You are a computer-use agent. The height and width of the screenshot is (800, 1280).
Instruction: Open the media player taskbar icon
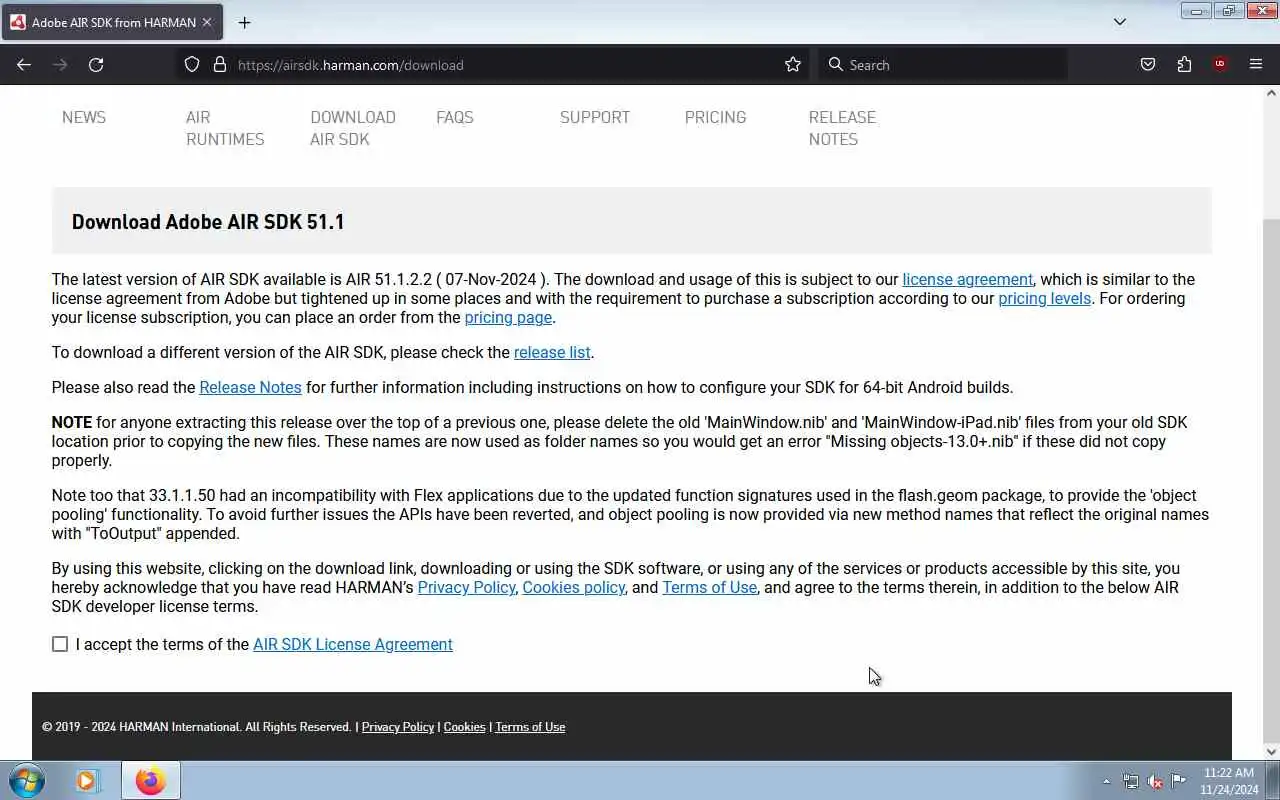pos(88,780)
